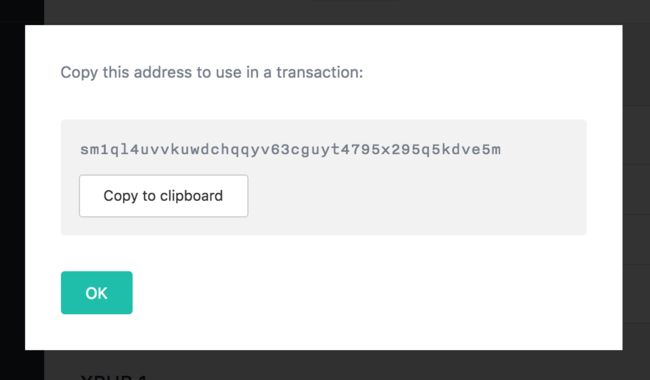The height and width of the screenshot is (380, 650).
Task: Click the 'Copy this address' instruction text
Action: [x=212, y=73]
